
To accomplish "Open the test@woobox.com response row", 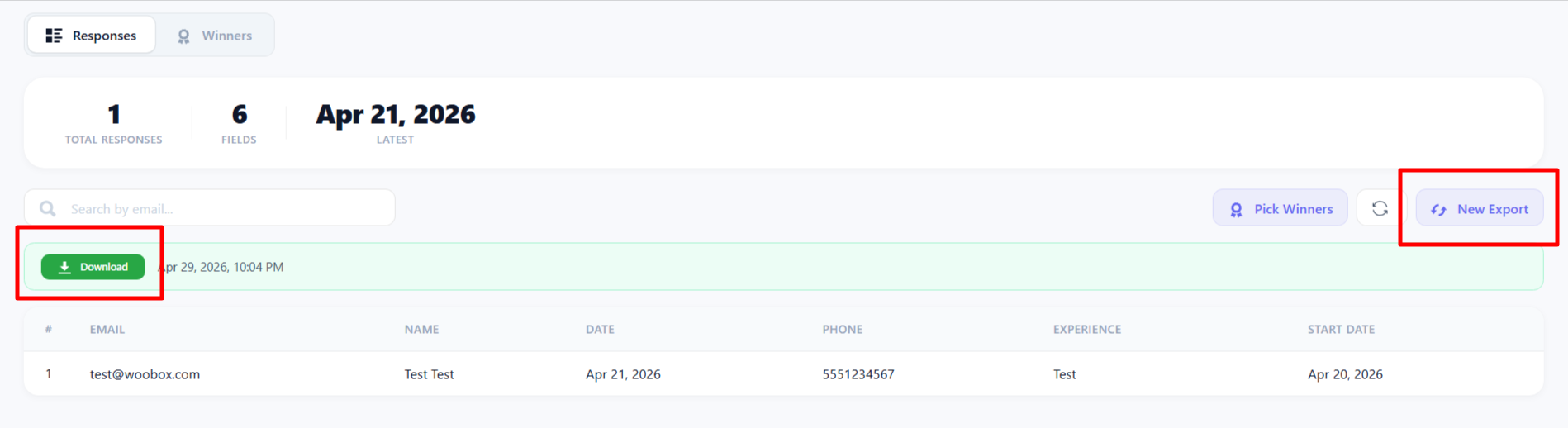I will click(x=145, y=374).
